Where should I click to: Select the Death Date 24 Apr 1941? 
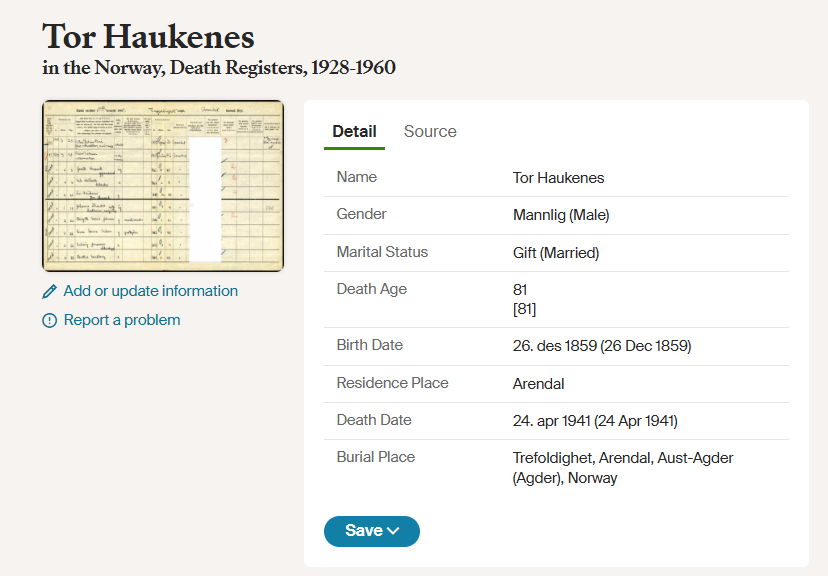pos(596,420)
